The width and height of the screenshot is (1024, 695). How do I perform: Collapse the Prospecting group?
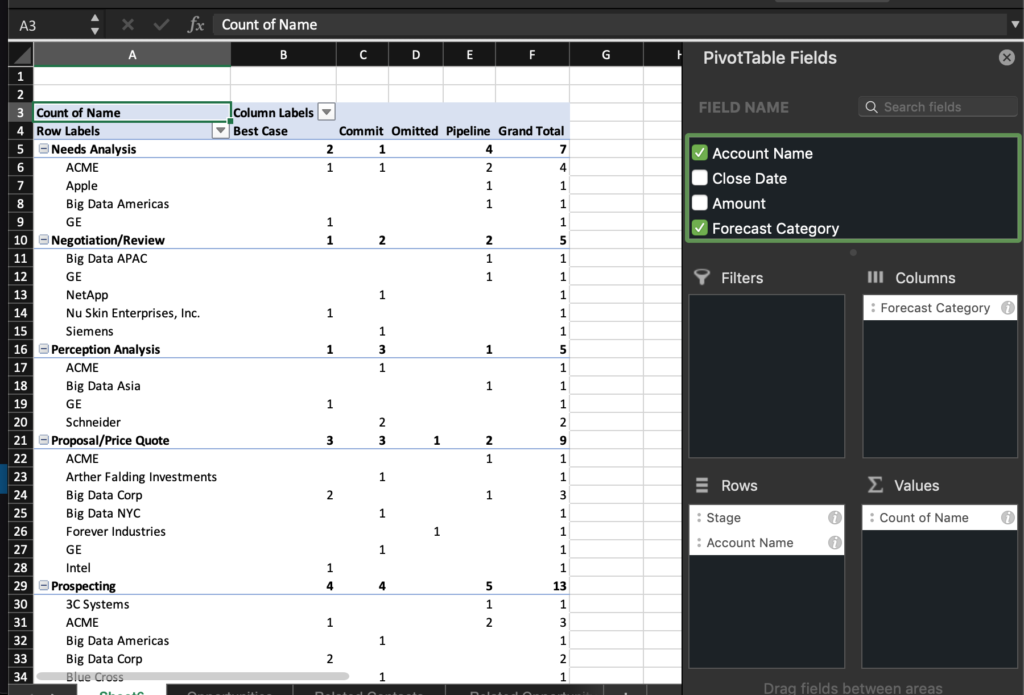coord(43,586)
